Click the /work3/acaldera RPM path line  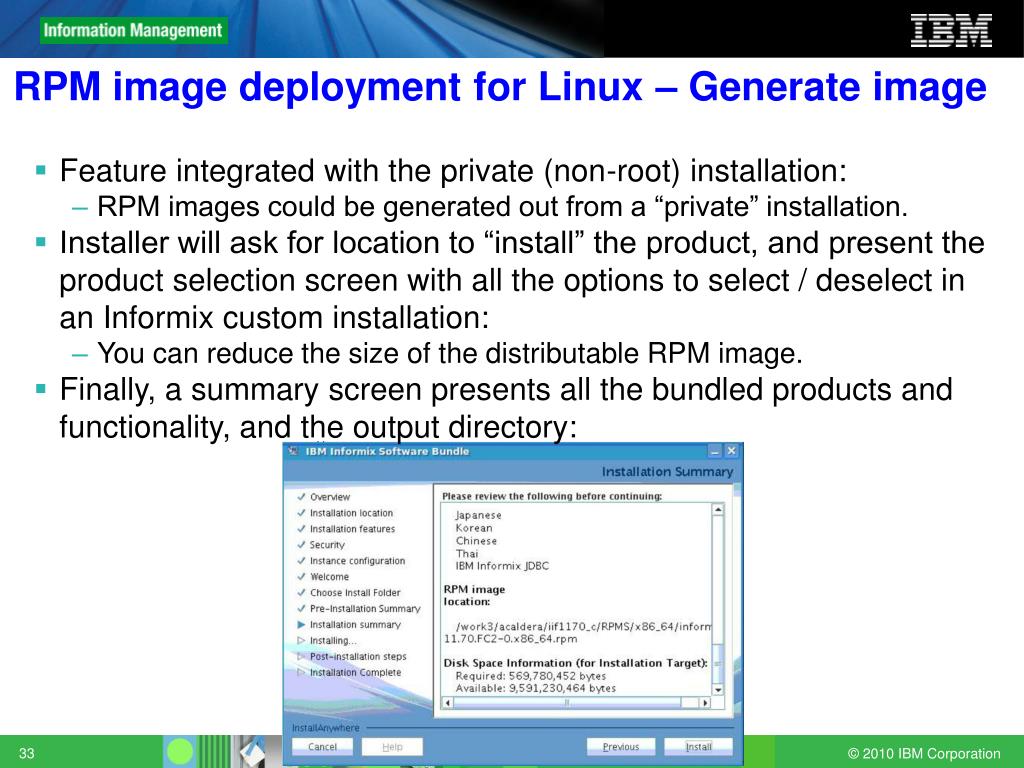[x=583, y=626]
